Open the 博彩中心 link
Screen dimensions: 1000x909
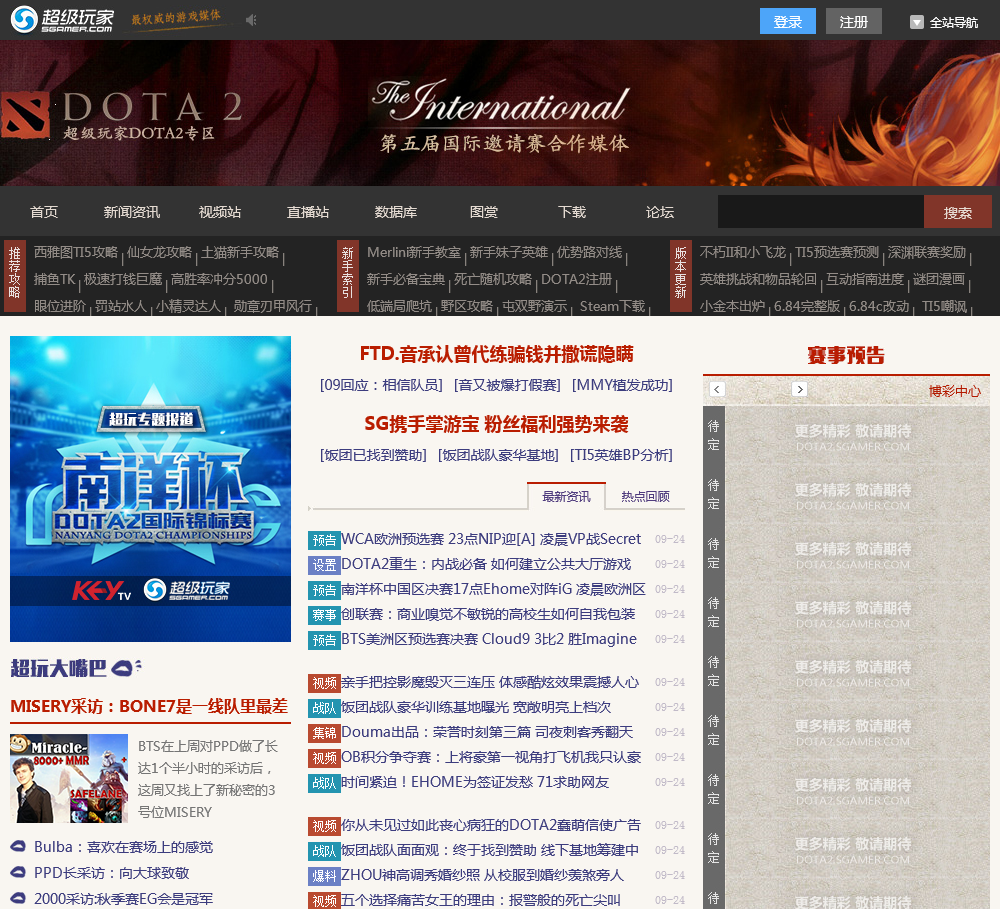pos(954,390)
